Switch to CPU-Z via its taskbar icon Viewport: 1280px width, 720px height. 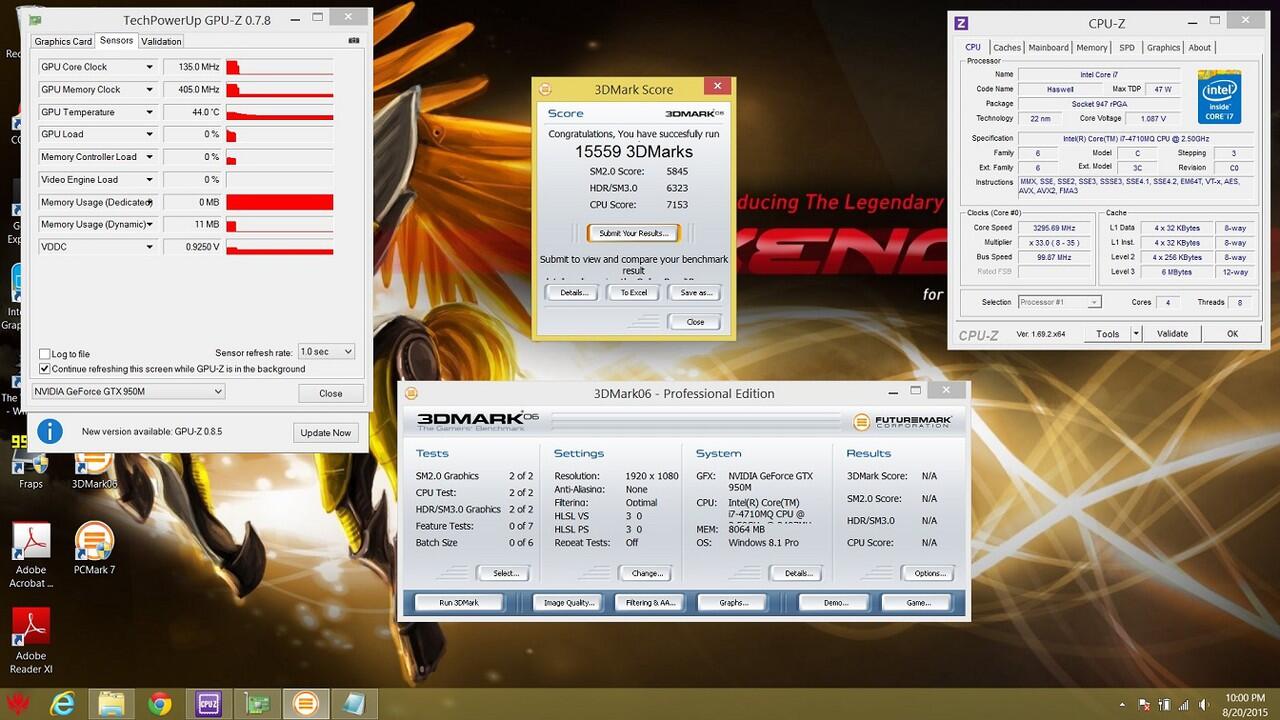click(208, 704)
